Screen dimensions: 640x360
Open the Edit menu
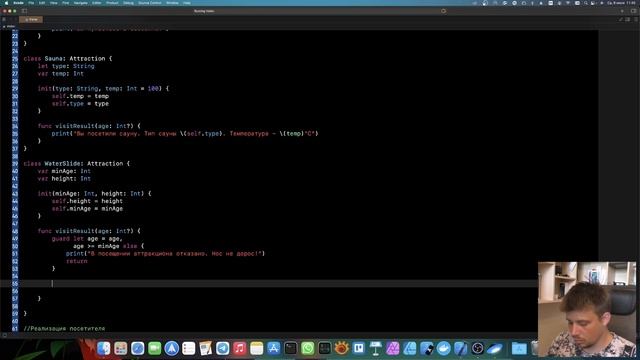point(42,3)
